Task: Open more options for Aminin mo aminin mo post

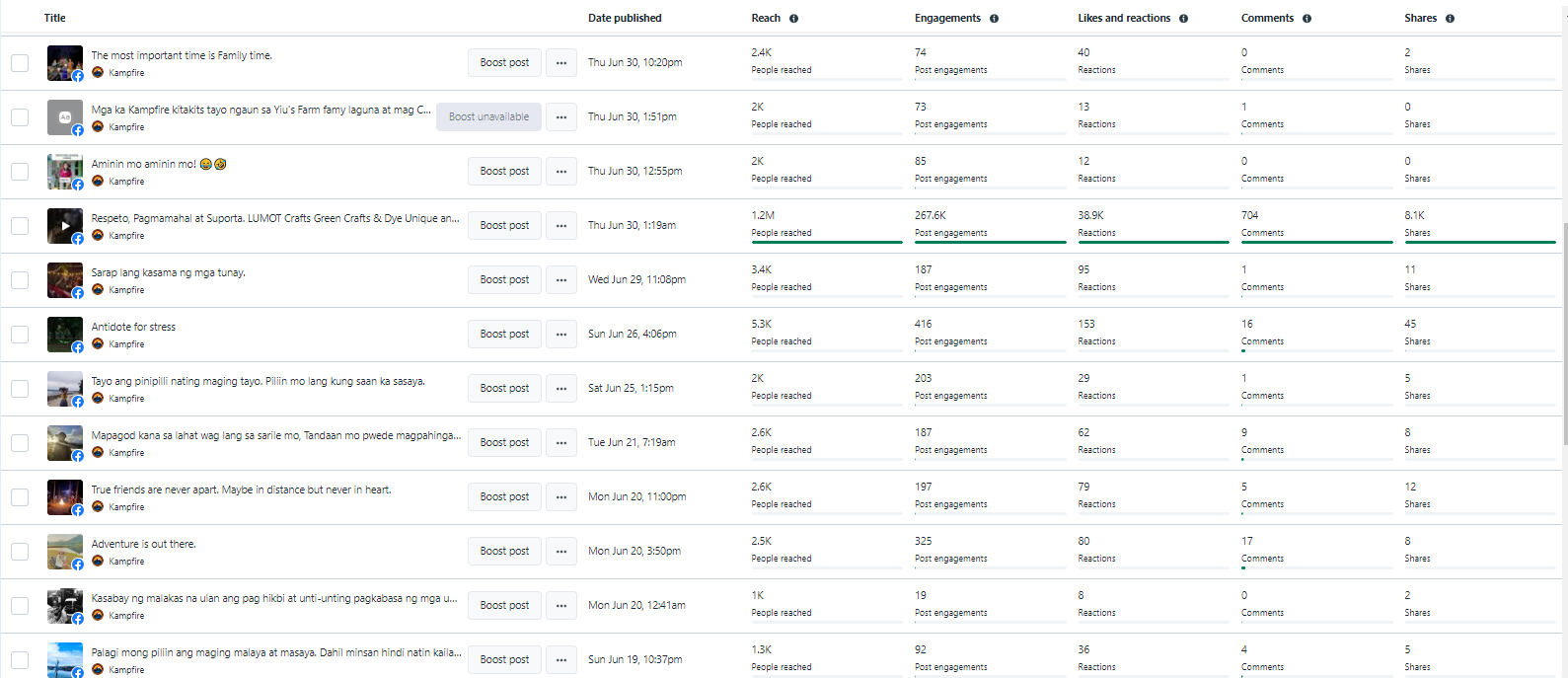Action: point(561,172)
